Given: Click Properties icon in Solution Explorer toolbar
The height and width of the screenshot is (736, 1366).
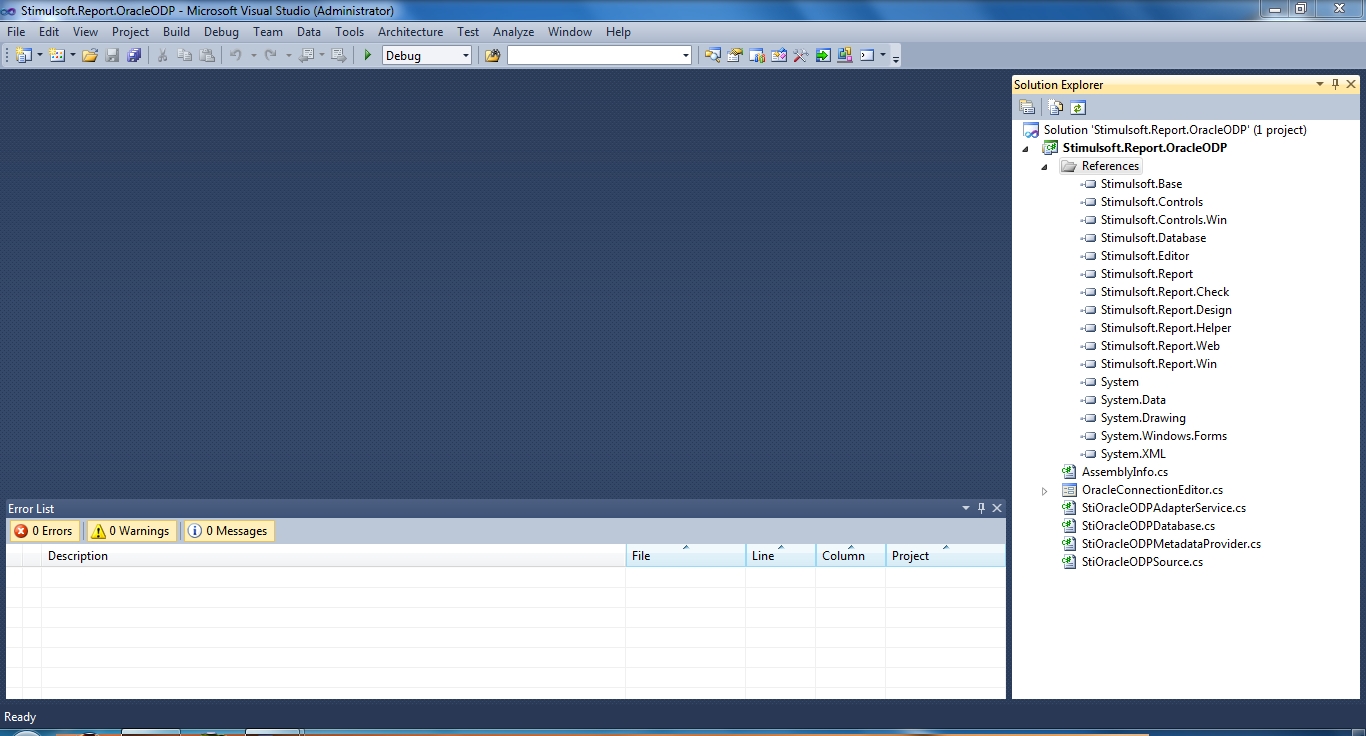Looking at the screenshot, I should coord(1027,108).
